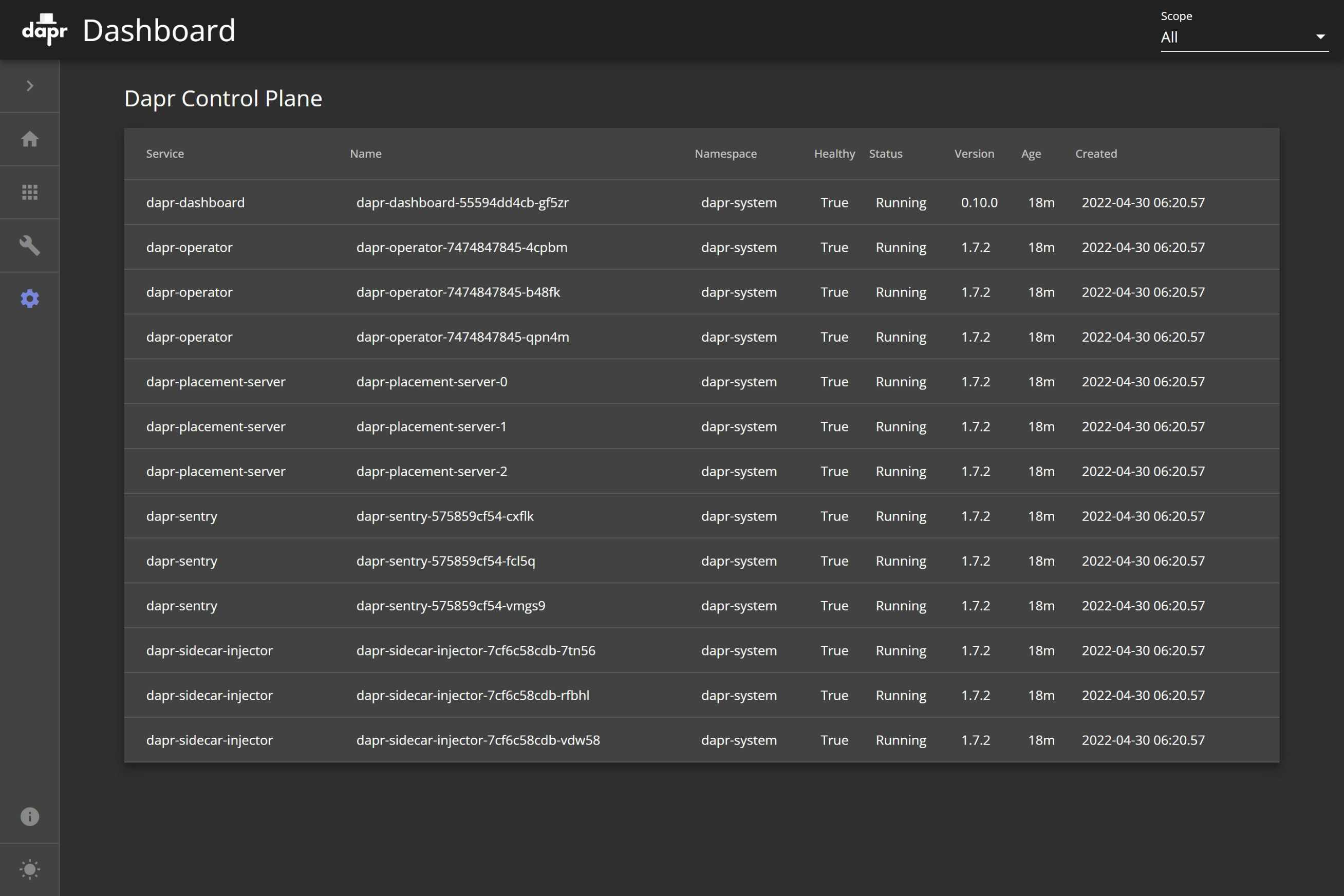
Task: Sort by the Service column header
Action: [165, 153]
